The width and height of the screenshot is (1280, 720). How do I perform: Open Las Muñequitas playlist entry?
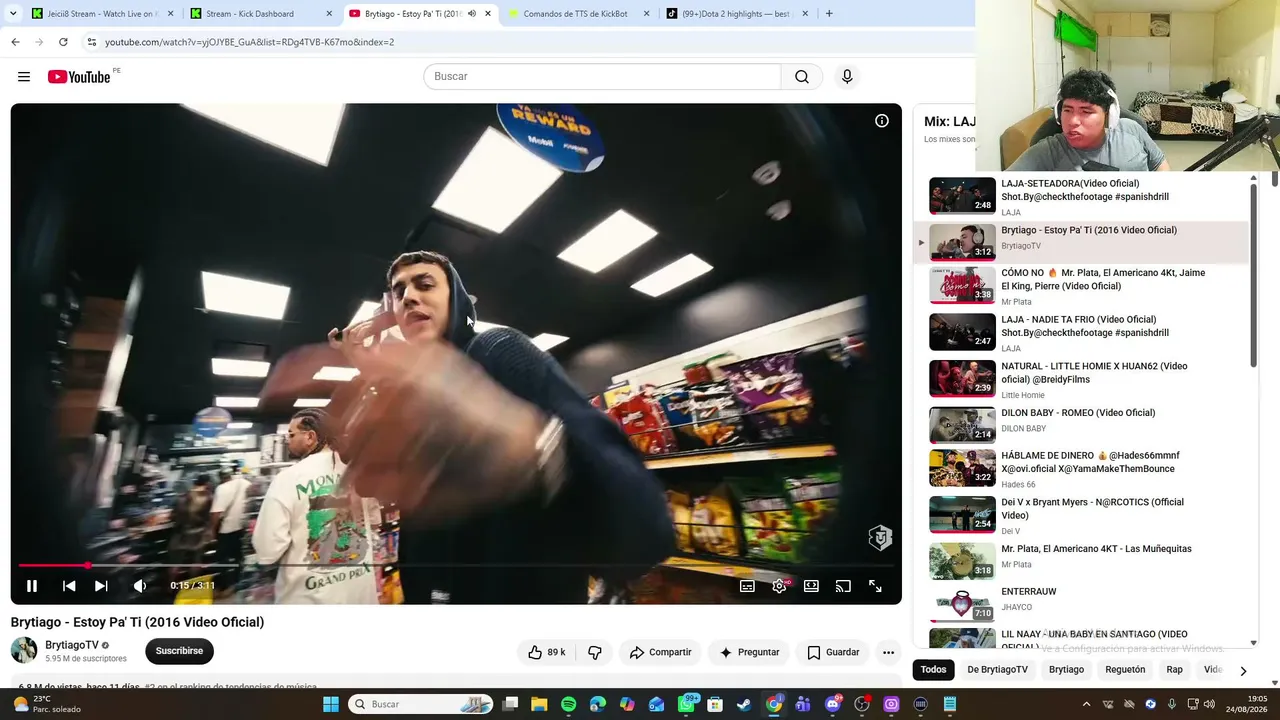click(1080, 562)
